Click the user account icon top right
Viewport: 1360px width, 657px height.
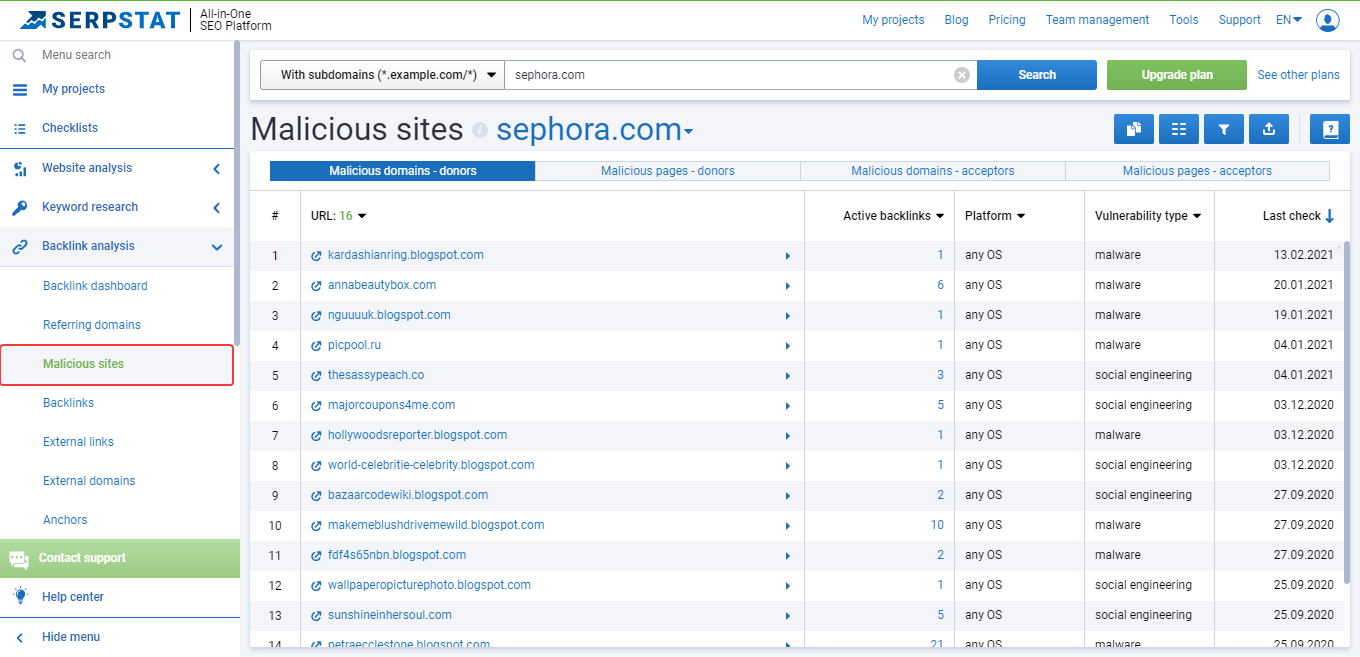1327,19
